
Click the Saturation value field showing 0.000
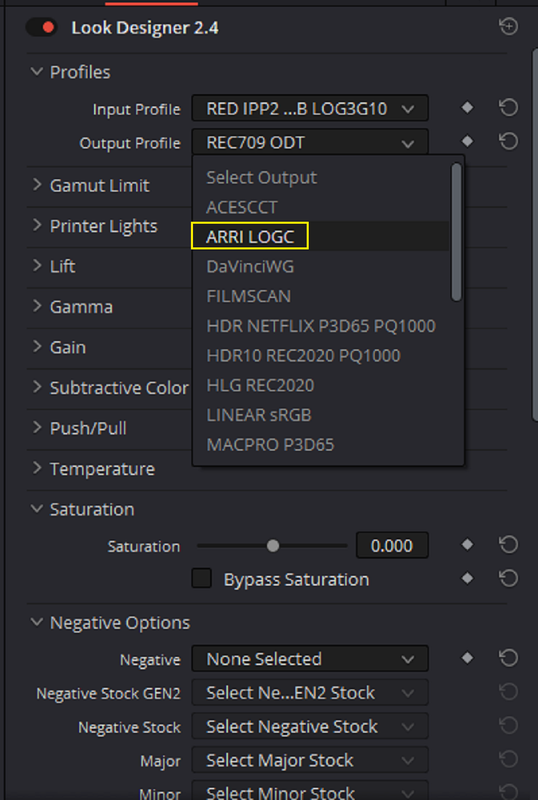pyautogui.click(x=392, y=545)
